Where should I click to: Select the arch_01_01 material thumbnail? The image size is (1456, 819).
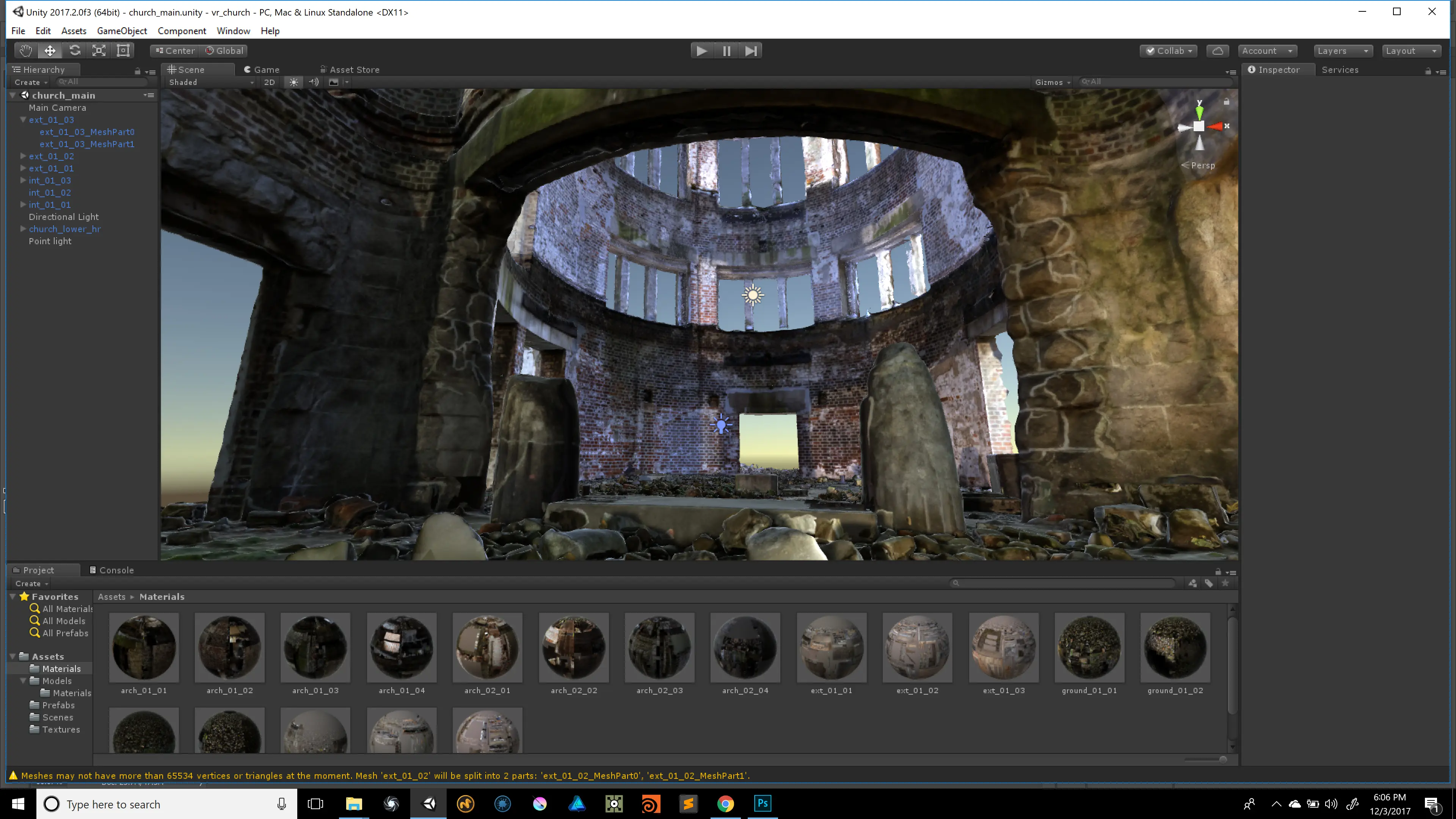[144, 648]
